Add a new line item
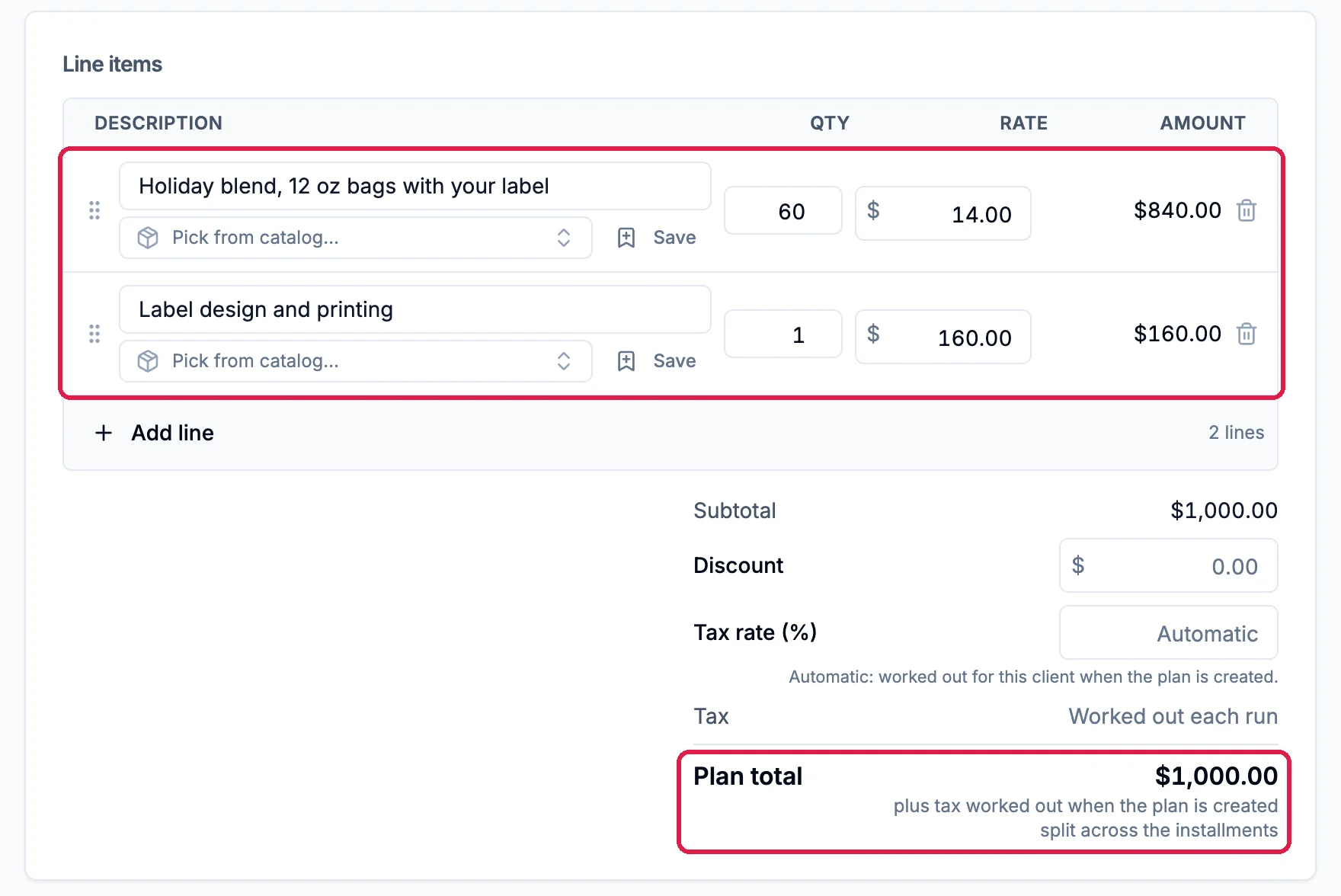The width and height of the screenshot is (1341, 896). click(x=155, y=433)
